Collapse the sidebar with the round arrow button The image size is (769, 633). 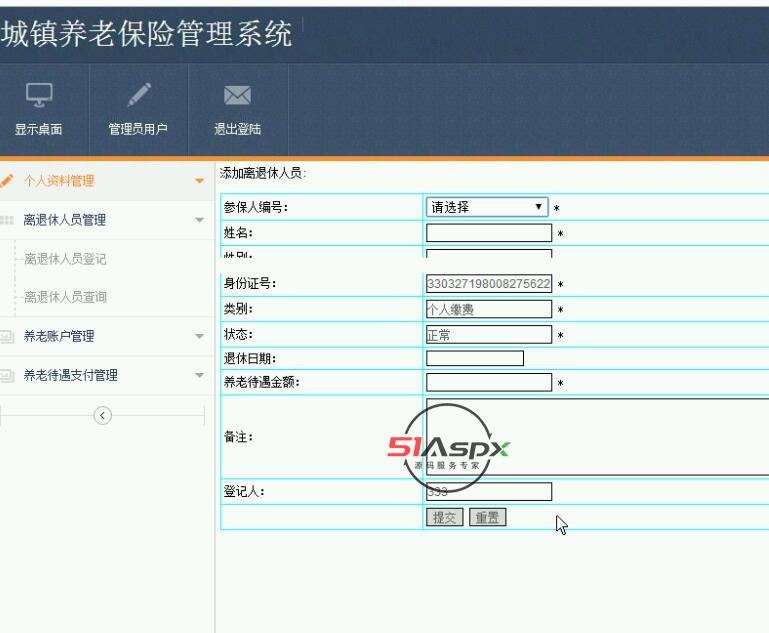tap(103, 416)
